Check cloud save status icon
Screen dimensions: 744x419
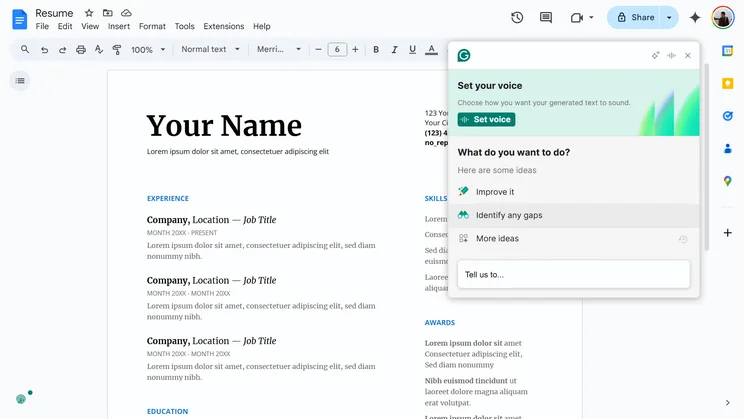click(126, 13)
